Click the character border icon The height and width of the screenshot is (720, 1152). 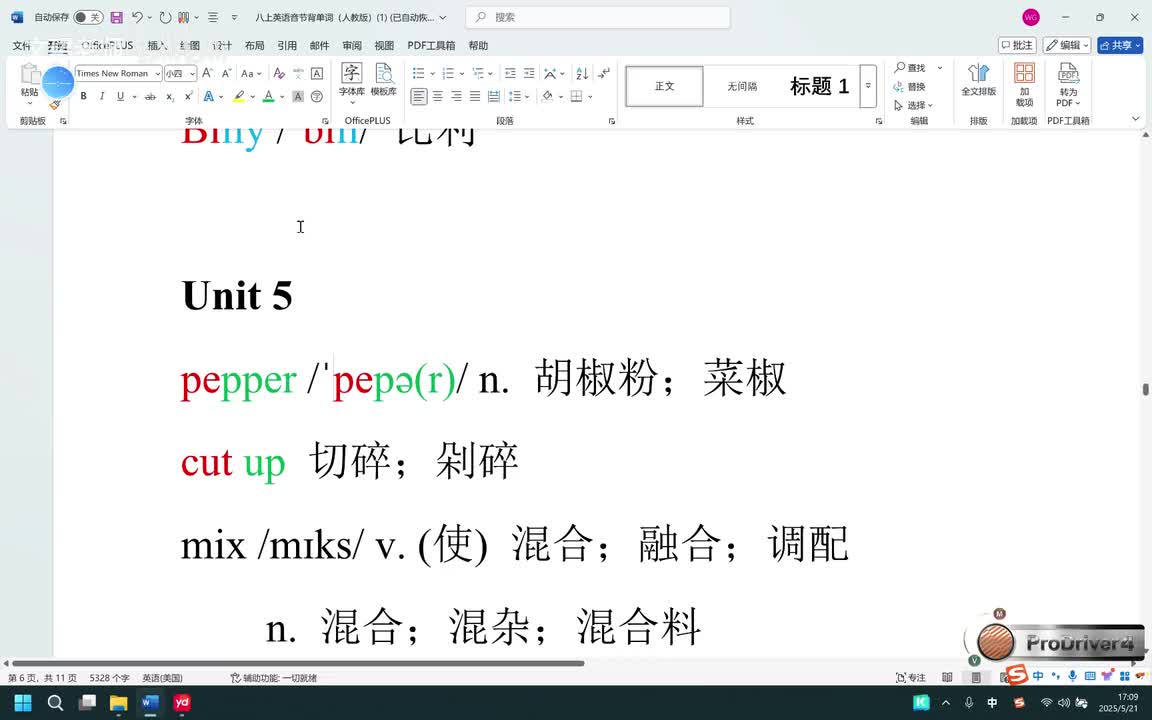[317, 73]
